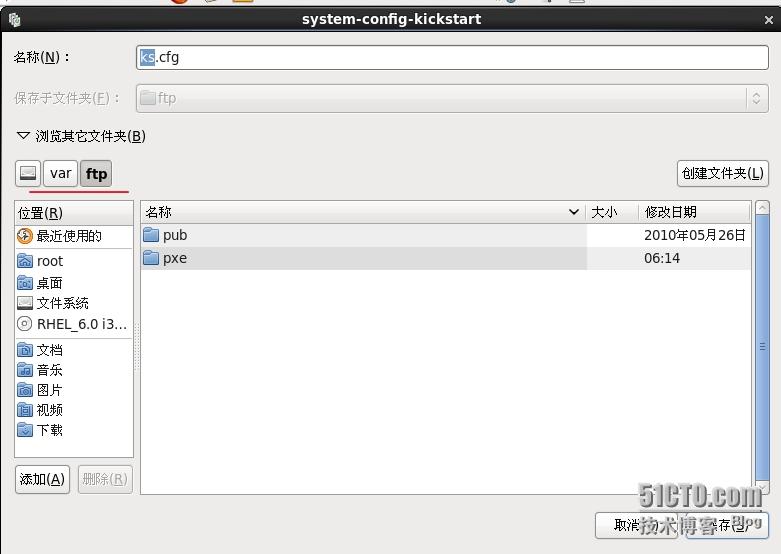
Task: Click the pub folder icon
Action: coord(151,235)
